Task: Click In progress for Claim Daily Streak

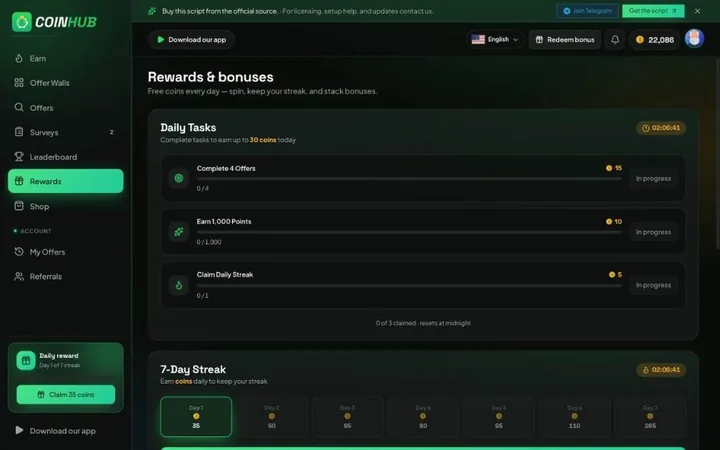Action: [x=653, y=285]
